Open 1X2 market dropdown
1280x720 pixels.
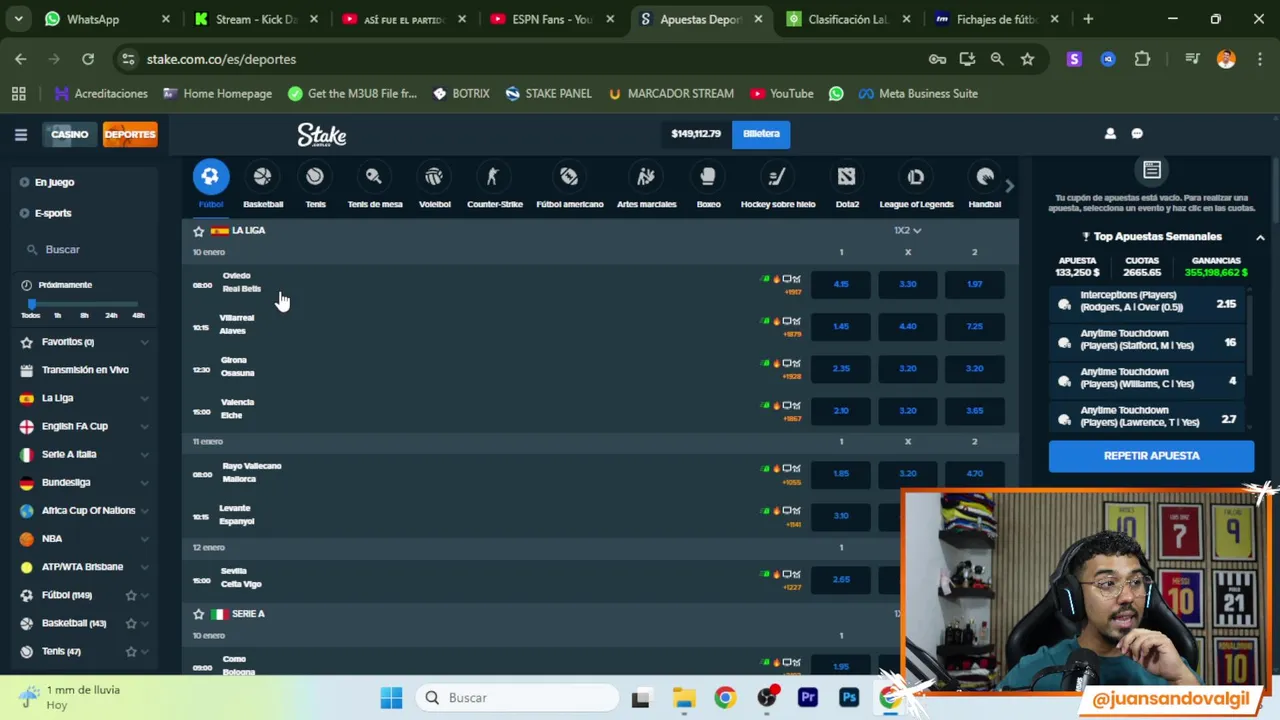pyautogui.click(x=907, y=230)
